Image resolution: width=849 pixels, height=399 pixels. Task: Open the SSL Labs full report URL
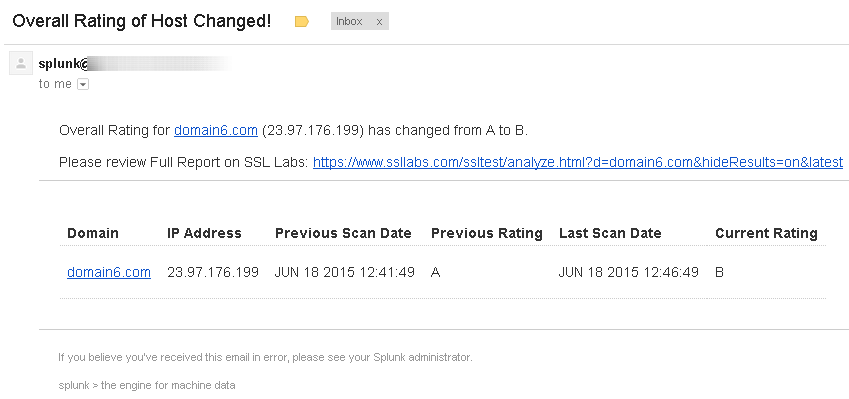click(578, 162)
